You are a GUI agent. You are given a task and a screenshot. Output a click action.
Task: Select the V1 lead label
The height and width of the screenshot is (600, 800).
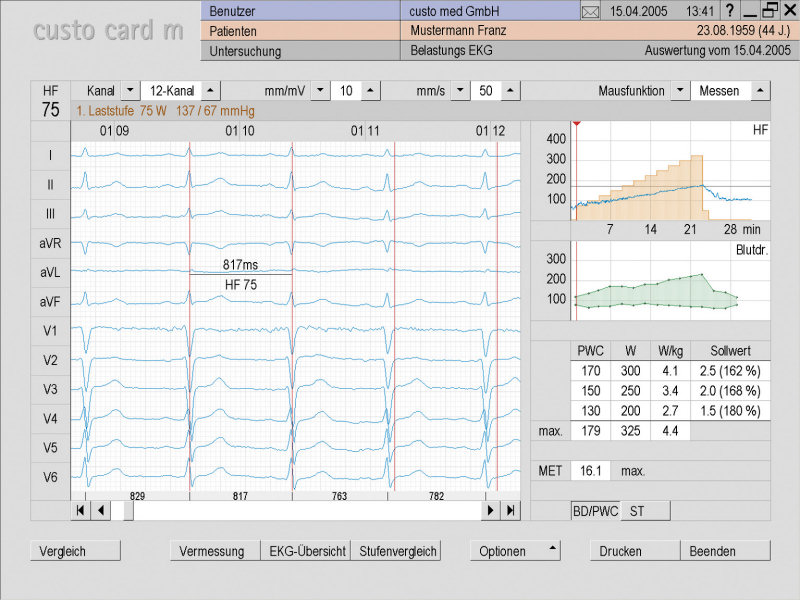50,331
